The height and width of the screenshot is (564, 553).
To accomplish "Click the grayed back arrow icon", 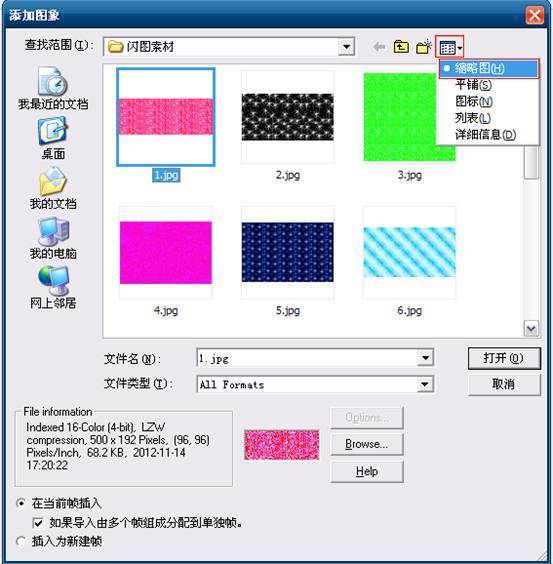I will [x=379, y=47].
